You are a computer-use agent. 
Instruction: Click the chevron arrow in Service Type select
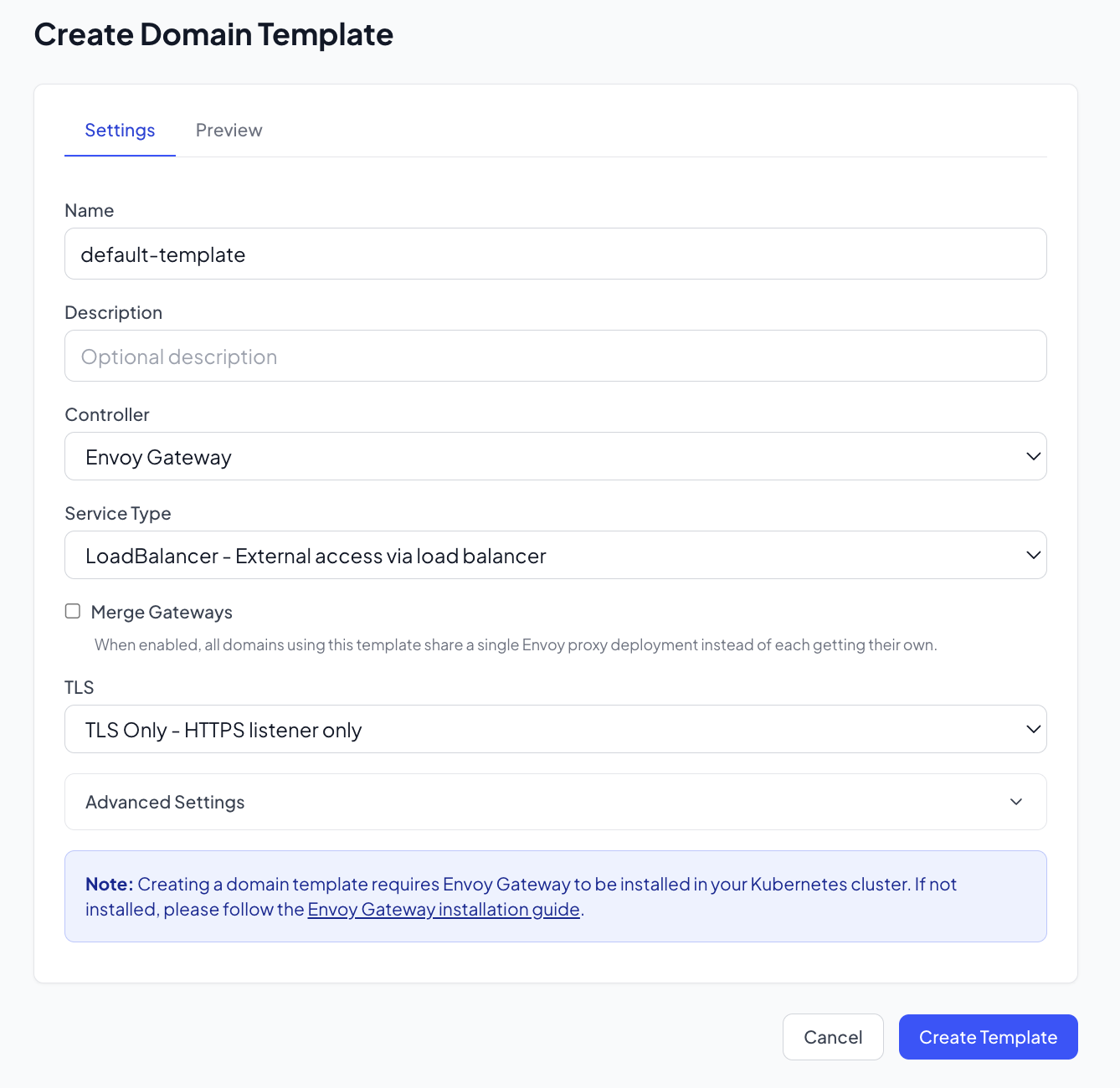pos(1033,556)
